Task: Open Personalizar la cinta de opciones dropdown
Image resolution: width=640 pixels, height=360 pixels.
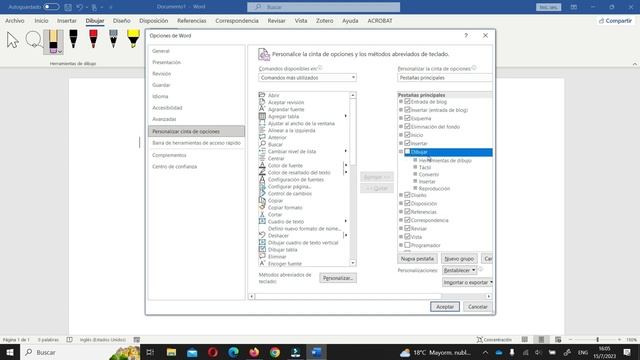Action: coord(444,78)
